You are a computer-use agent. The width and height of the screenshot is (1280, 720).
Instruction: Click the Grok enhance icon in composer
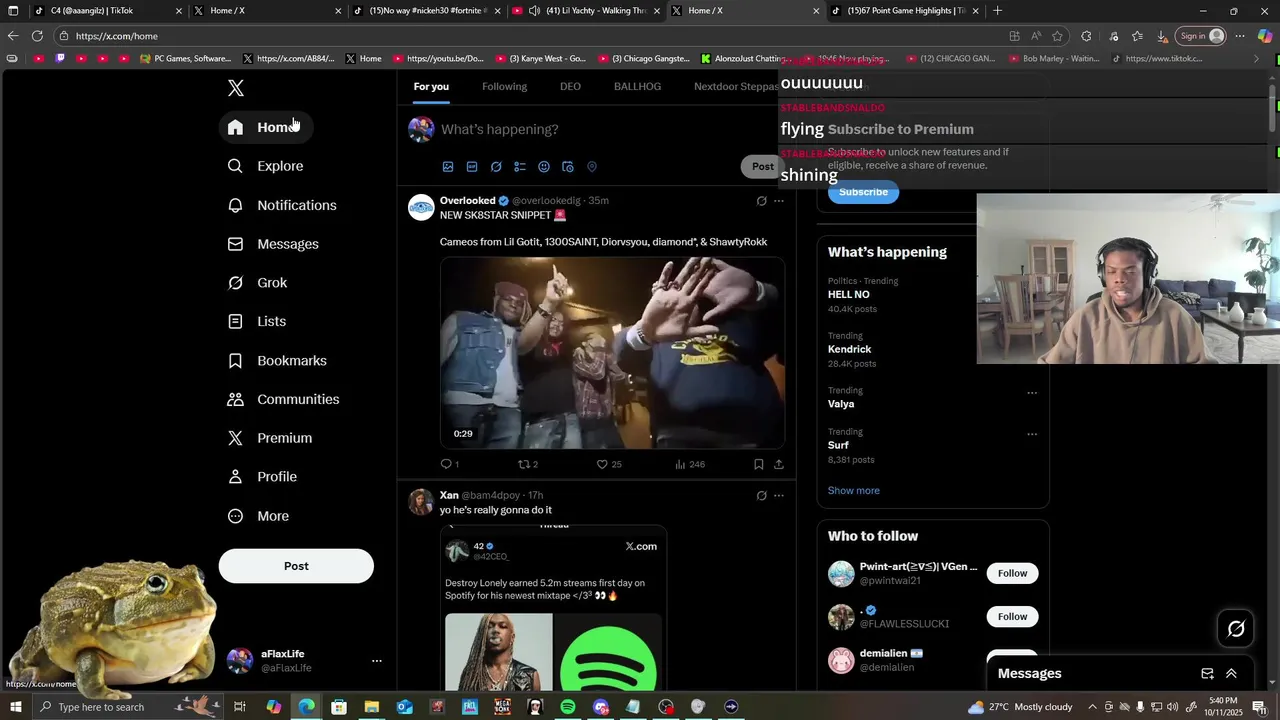click(x=496, y=167)
